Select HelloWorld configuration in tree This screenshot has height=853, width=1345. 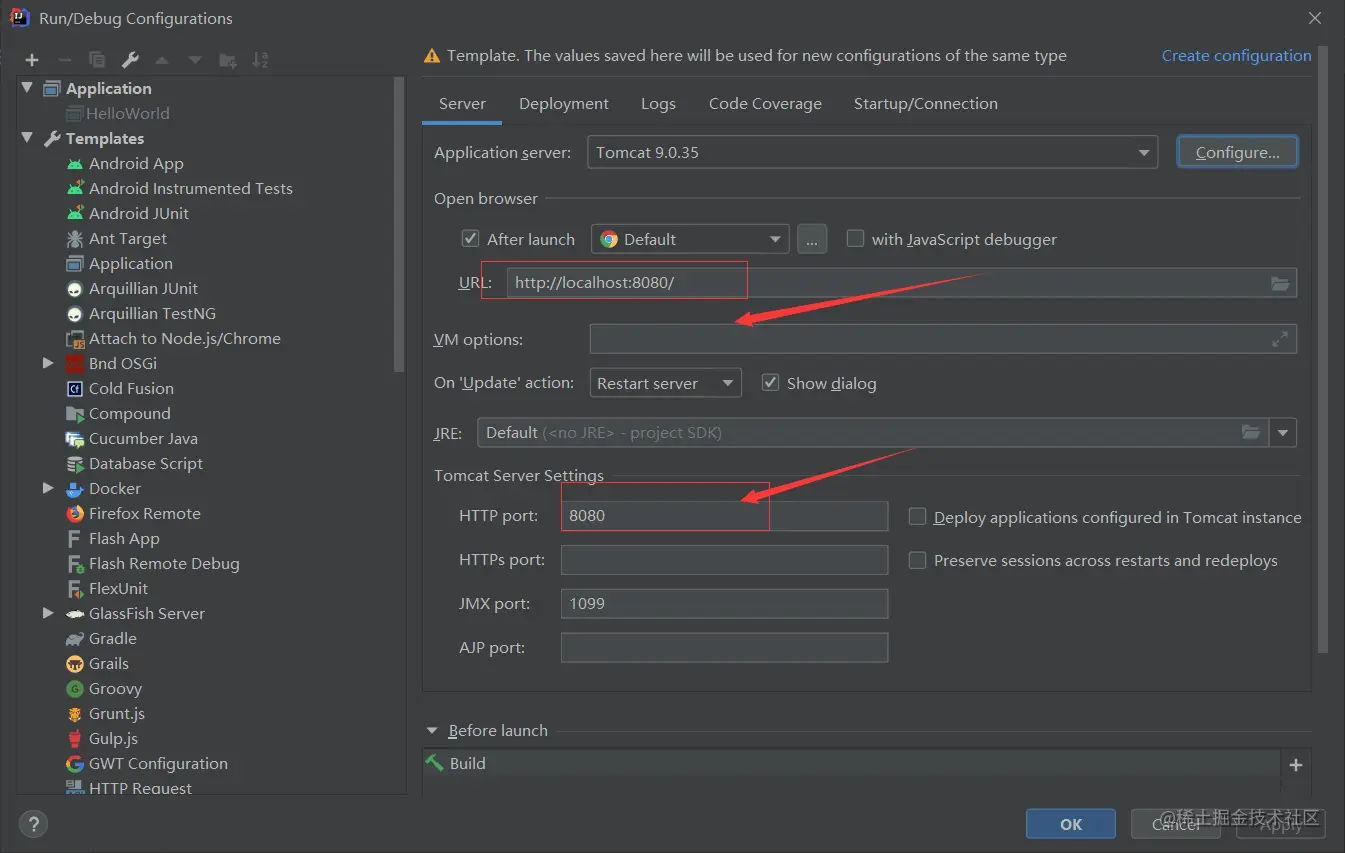(x=127, y=113)
